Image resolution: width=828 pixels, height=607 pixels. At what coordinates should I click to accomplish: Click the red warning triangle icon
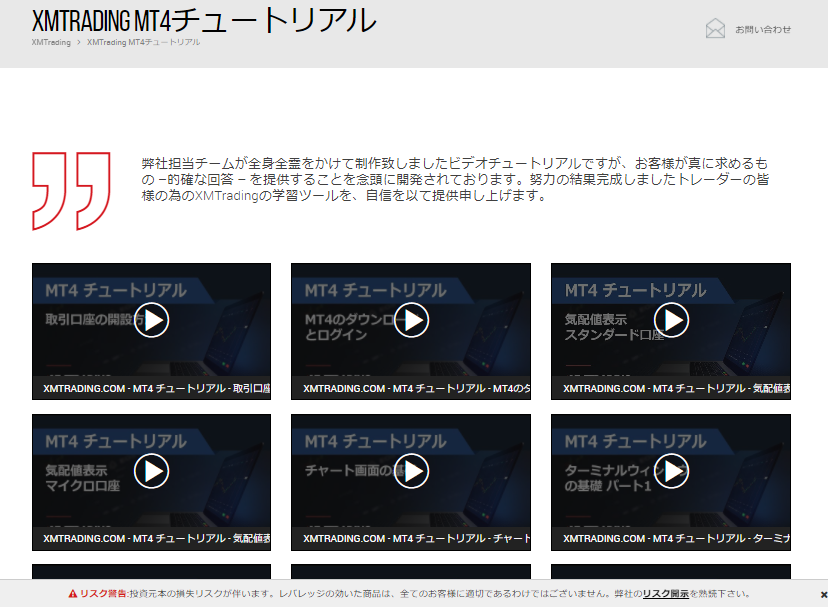click(72, 594)
